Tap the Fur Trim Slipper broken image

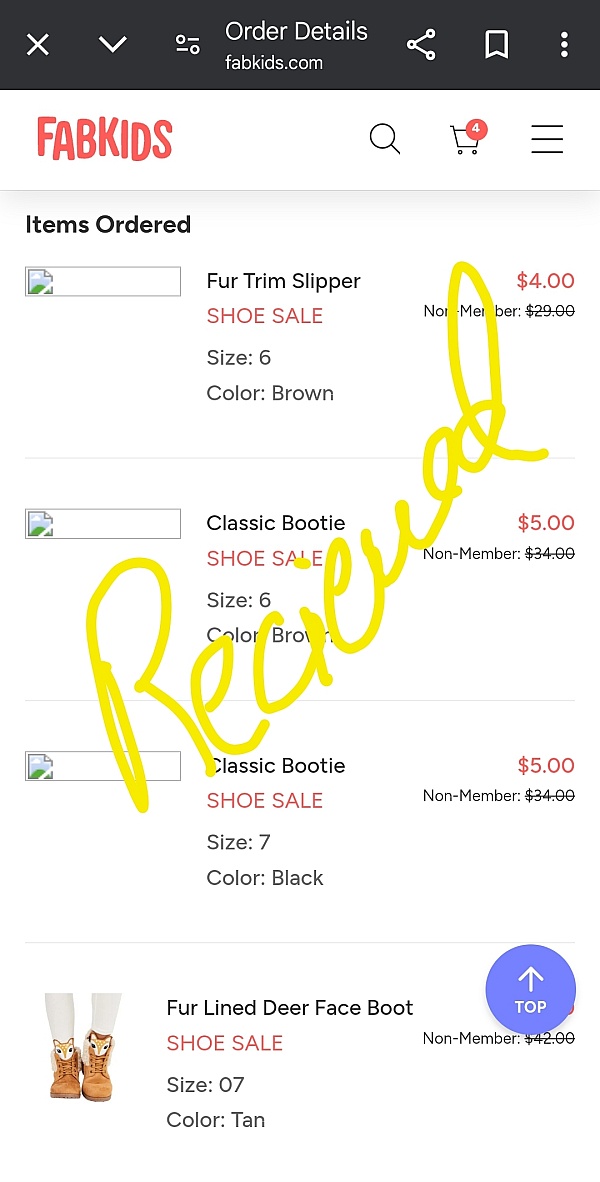[x=103, y=282]
